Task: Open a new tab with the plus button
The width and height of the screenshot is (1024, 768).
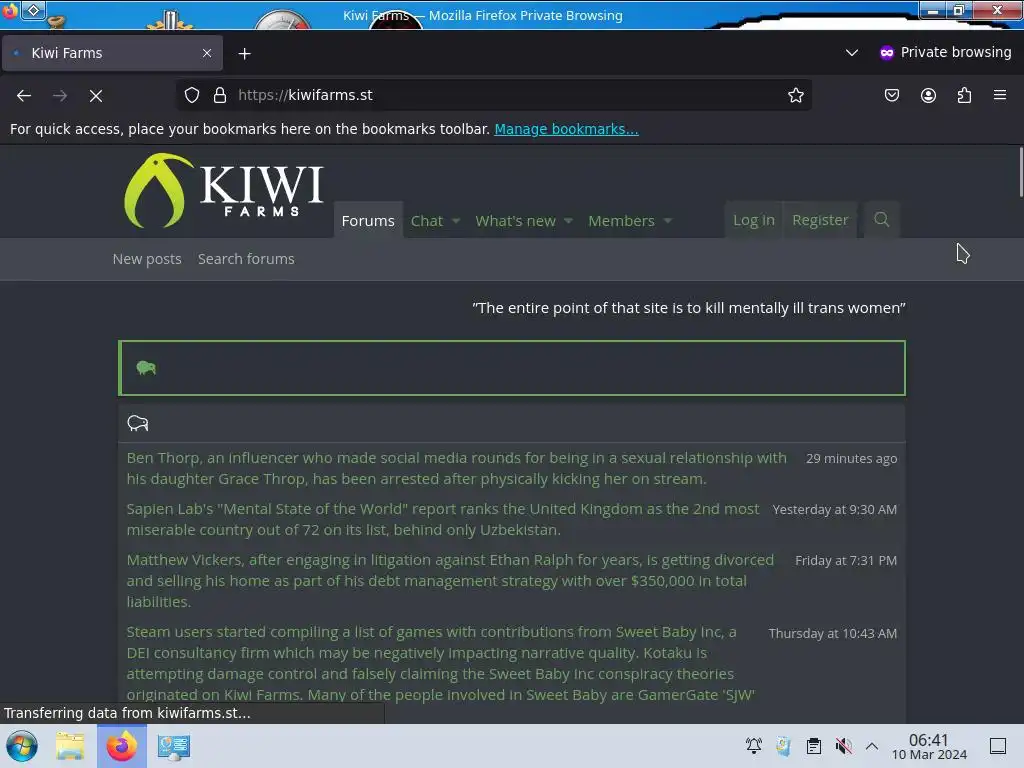Action: [x=244, y=54]
